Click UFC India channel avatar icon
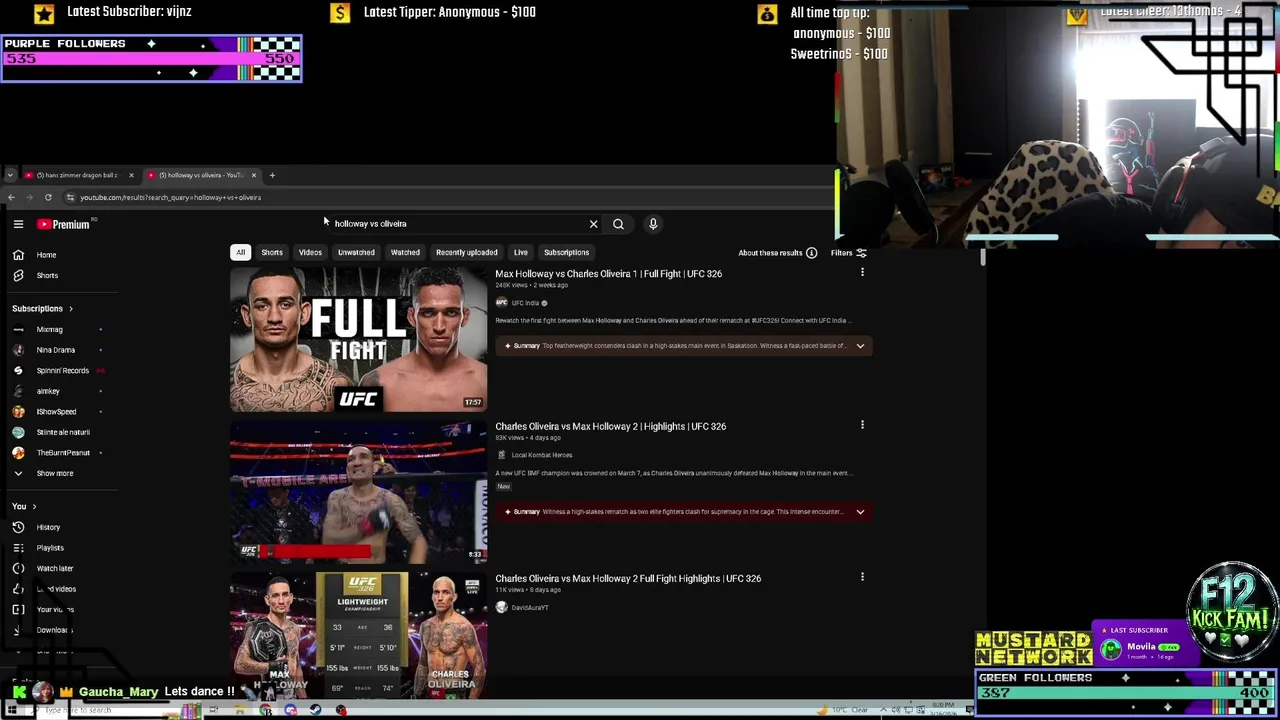 click(x=501, y=303)
